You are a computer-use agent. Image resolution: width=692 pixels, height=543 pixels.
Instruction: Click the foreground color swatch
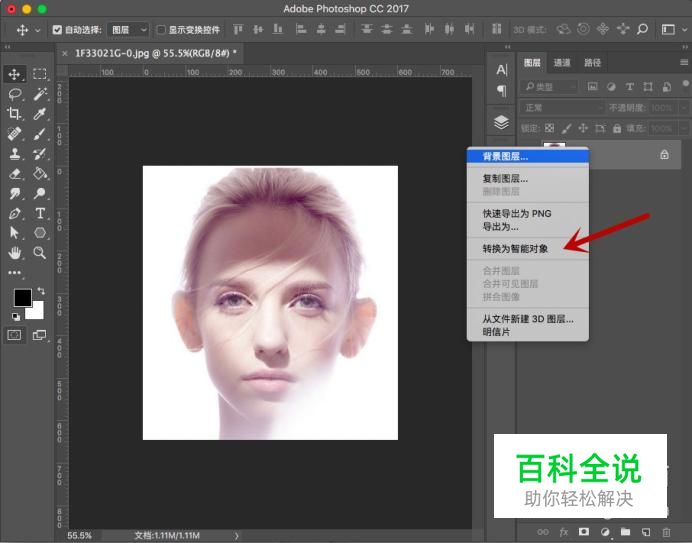21,297
